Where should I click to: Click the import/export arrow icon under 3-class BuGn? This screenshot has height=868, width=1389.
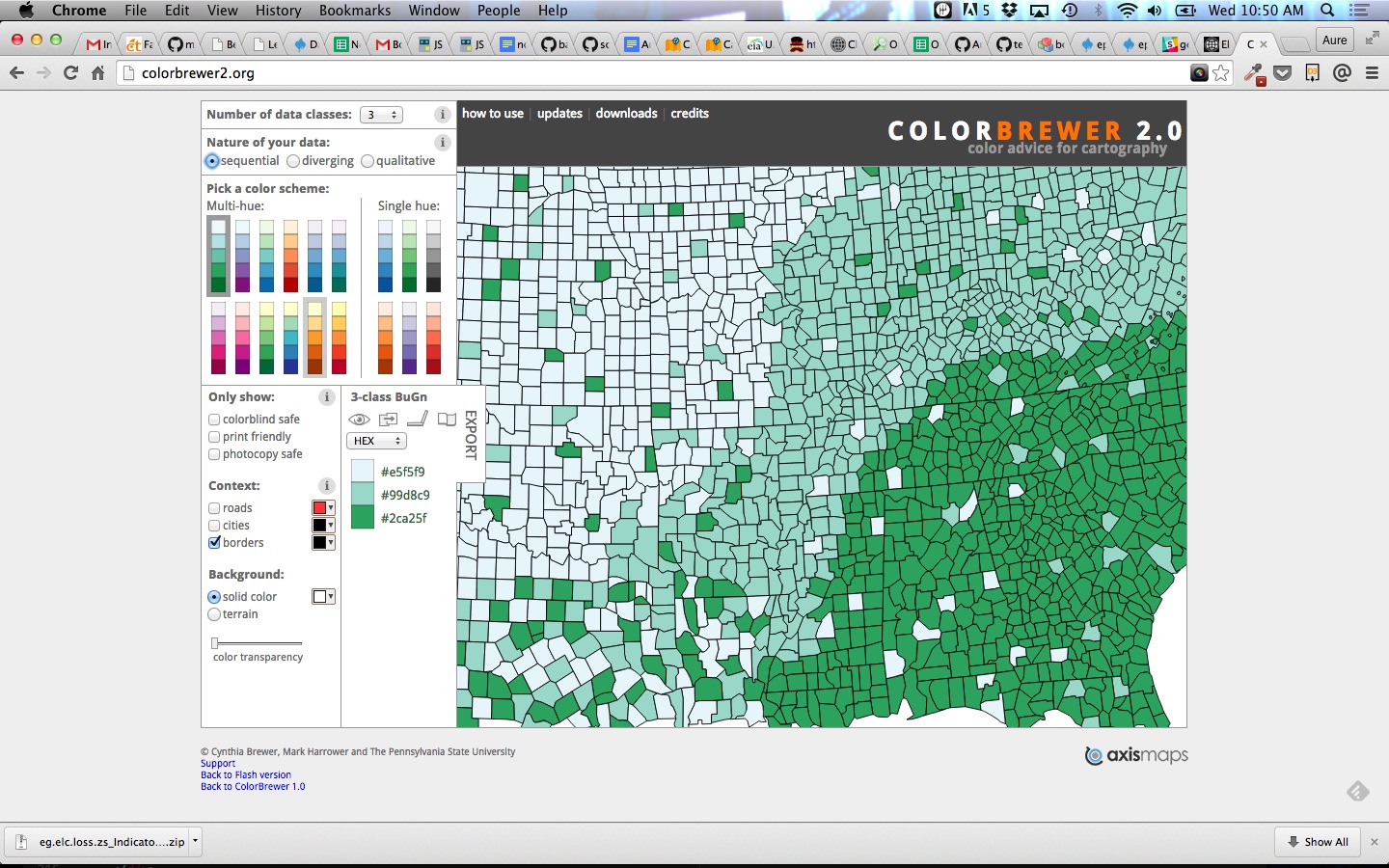pos(388,419)
